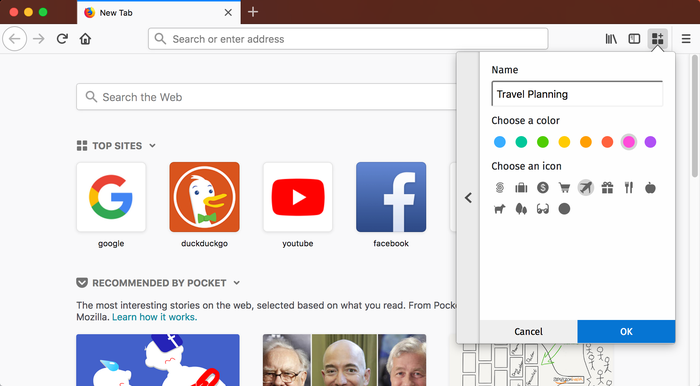Select the gift box container icon

pos(607,188)
